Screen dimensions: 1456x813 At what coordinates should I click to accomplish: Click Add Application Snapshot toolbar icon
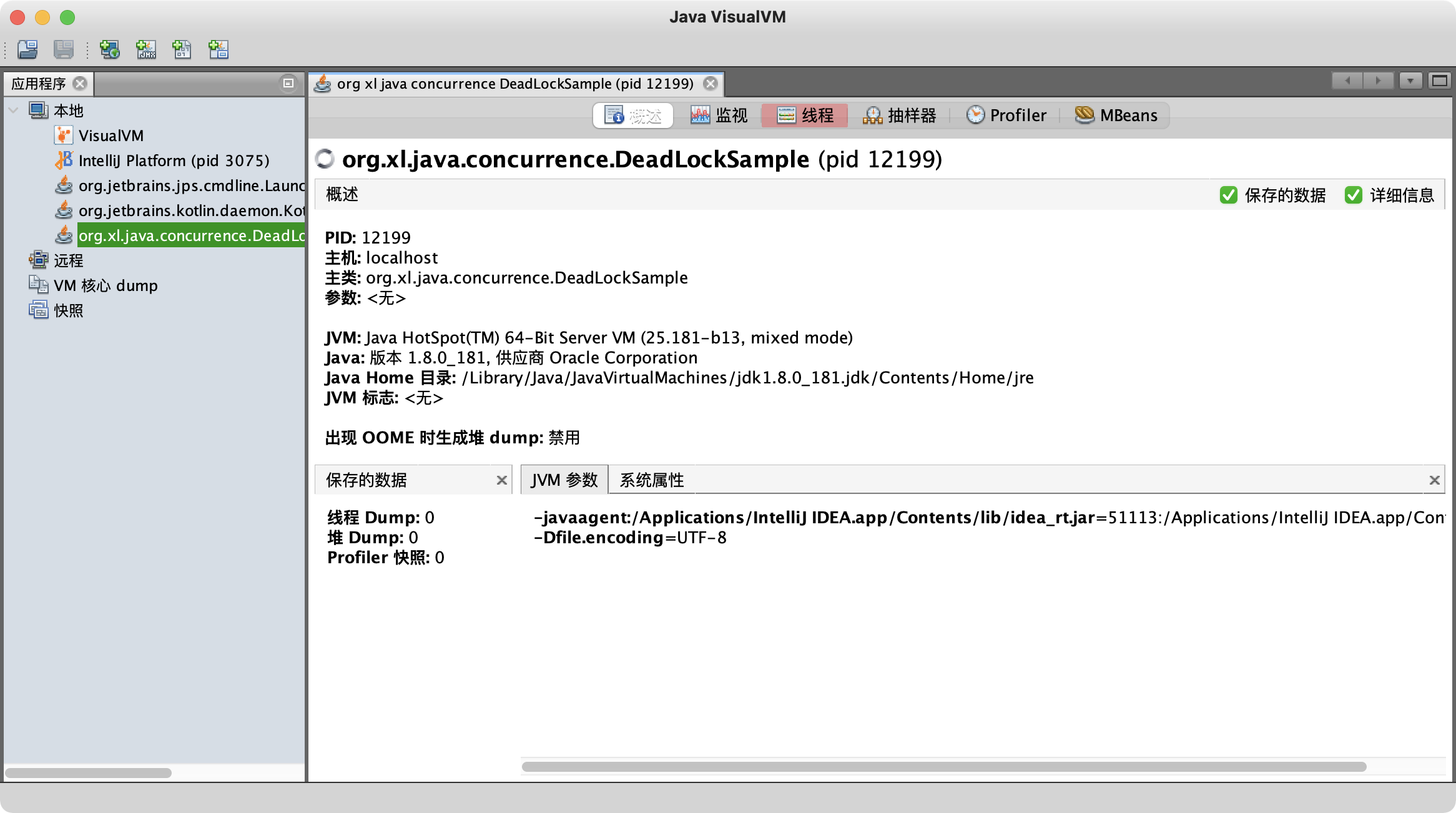tap(219, 49)
